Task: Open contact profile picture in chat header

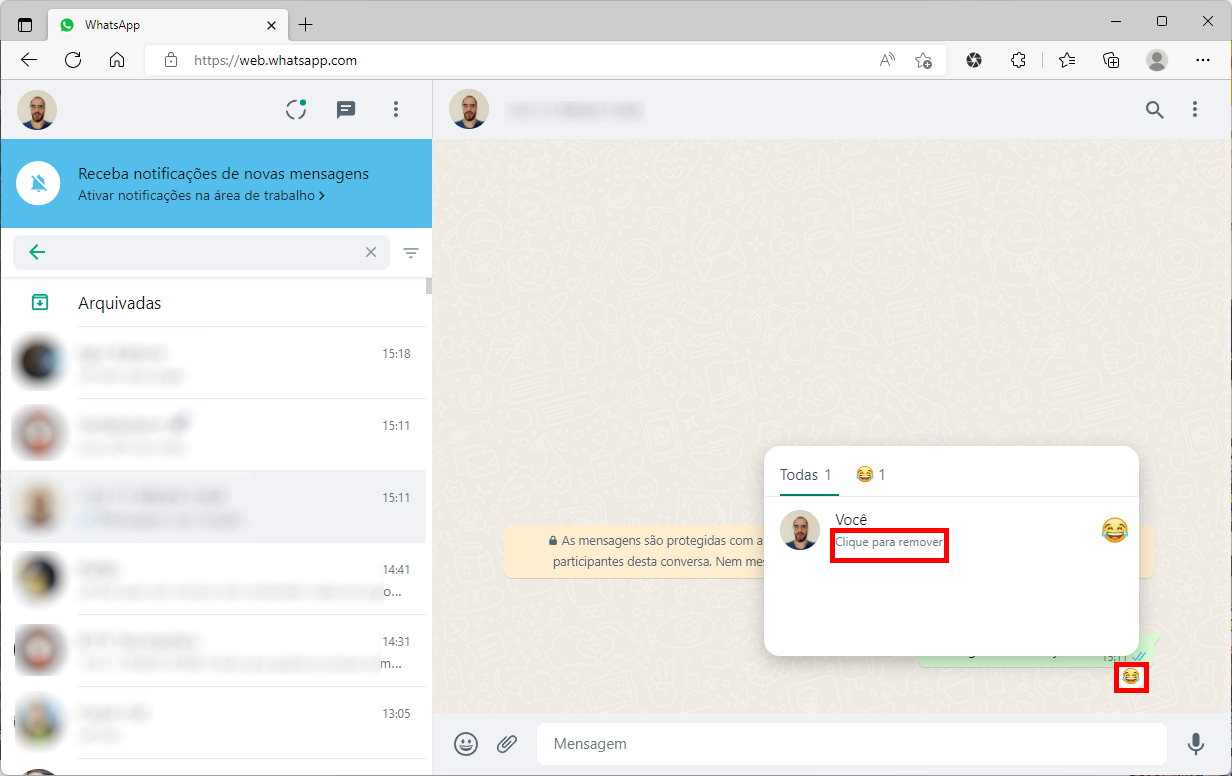Action: tap(469, 110)
